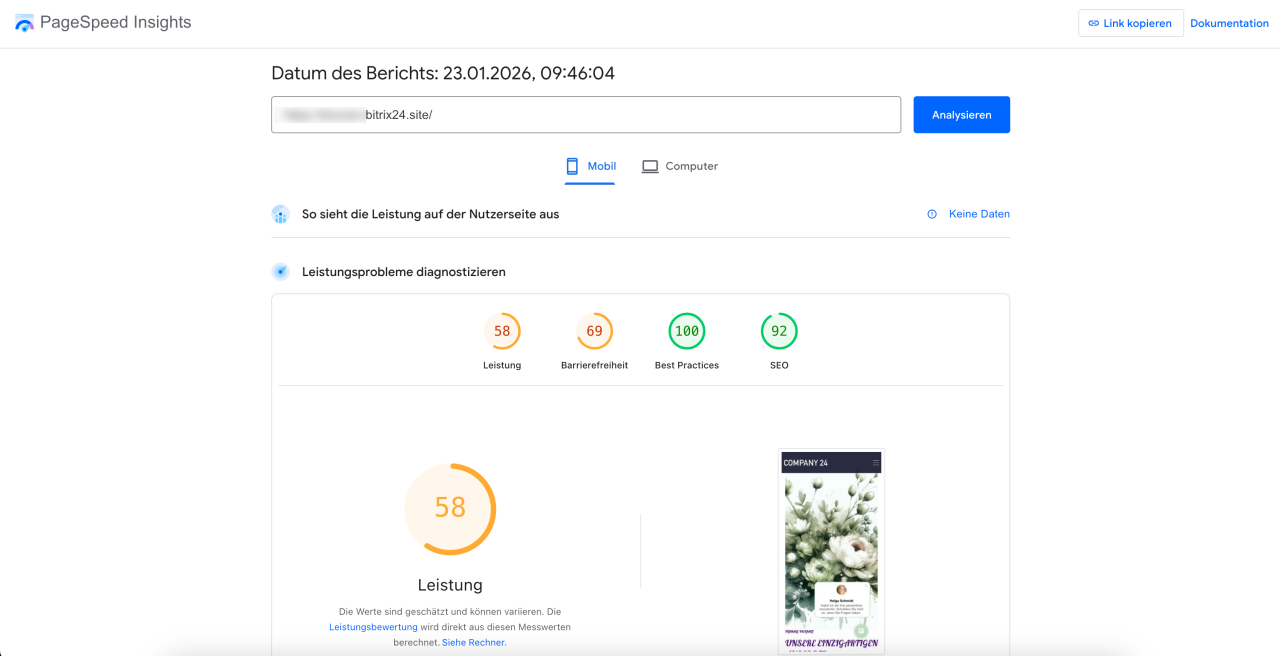Click the info icon next to Keine Daten
Viewport: 1280px width, 656px height.
[x=932, y=214]
